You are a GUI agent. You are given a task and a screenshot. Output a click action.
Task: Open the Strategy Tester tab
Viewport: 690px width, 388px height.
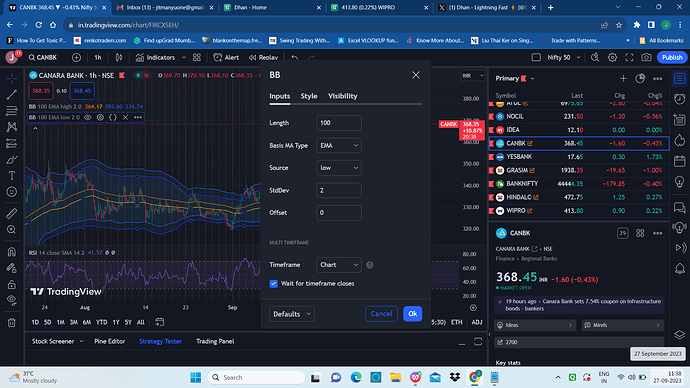coord(160,341)
